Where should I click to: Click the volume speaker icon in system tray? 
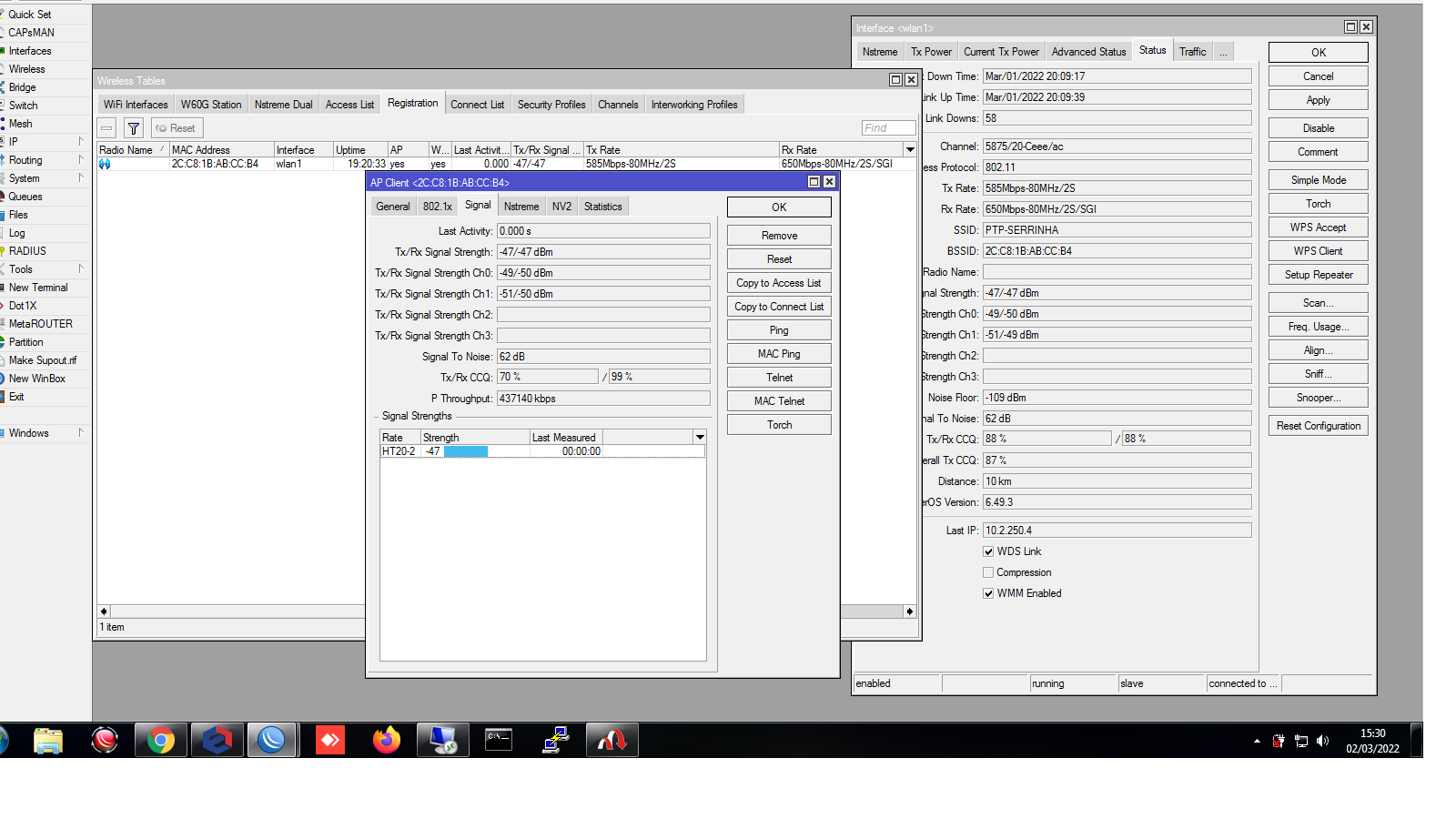[1322, 741]
